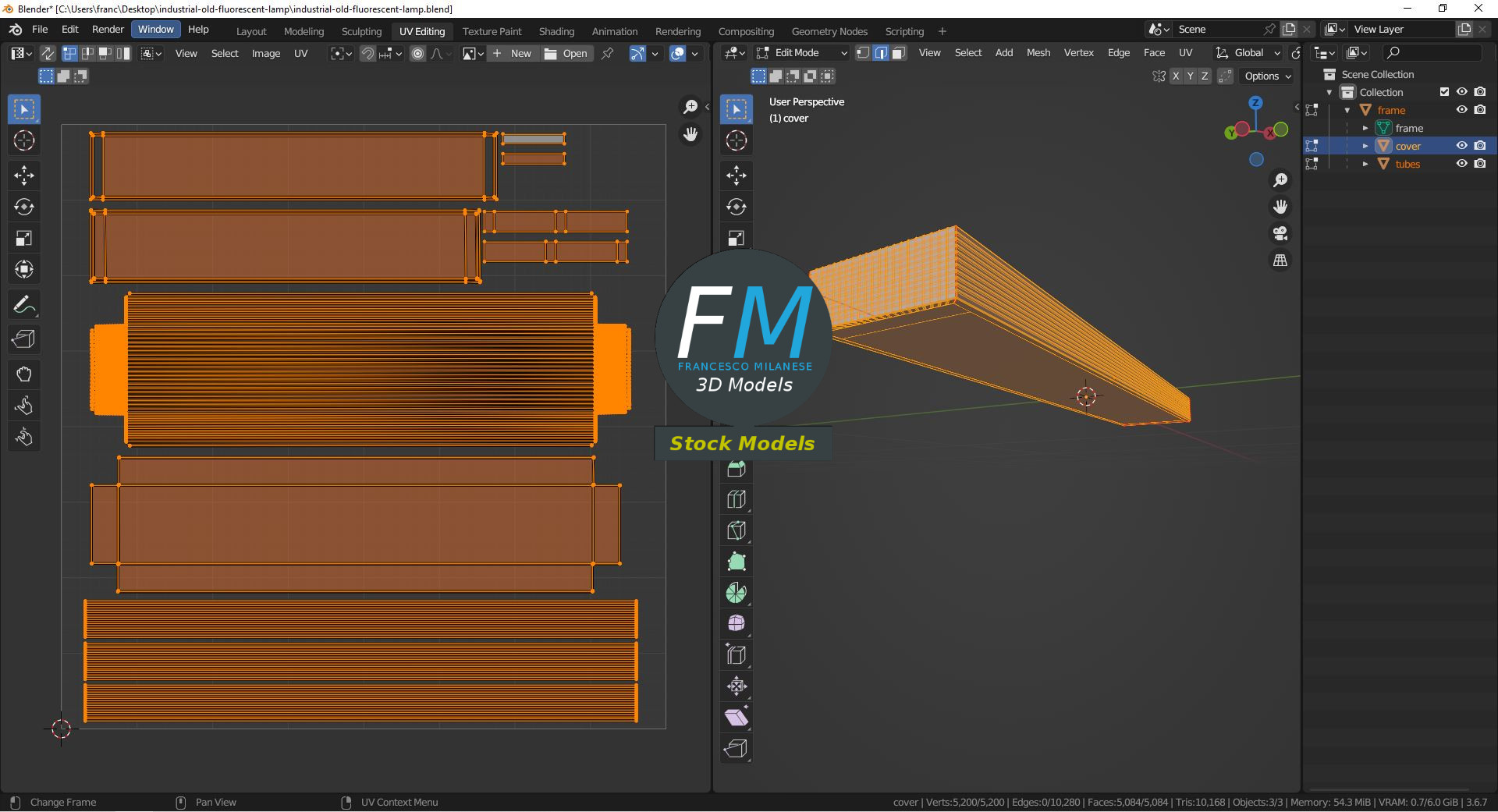Toggle proportional editing in UV editor
This screenshot has height=812, width=1498.
coord(418,53)
